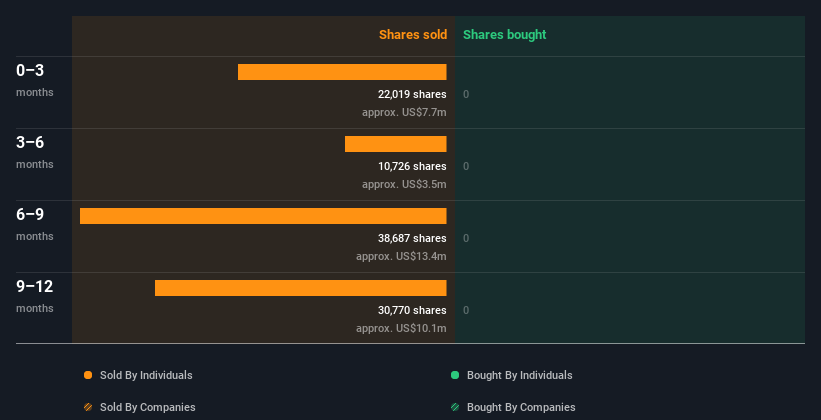This screenshot has width=821, height=420.
Task: Click the Shares bought column header
Action: tap(504, 35)
